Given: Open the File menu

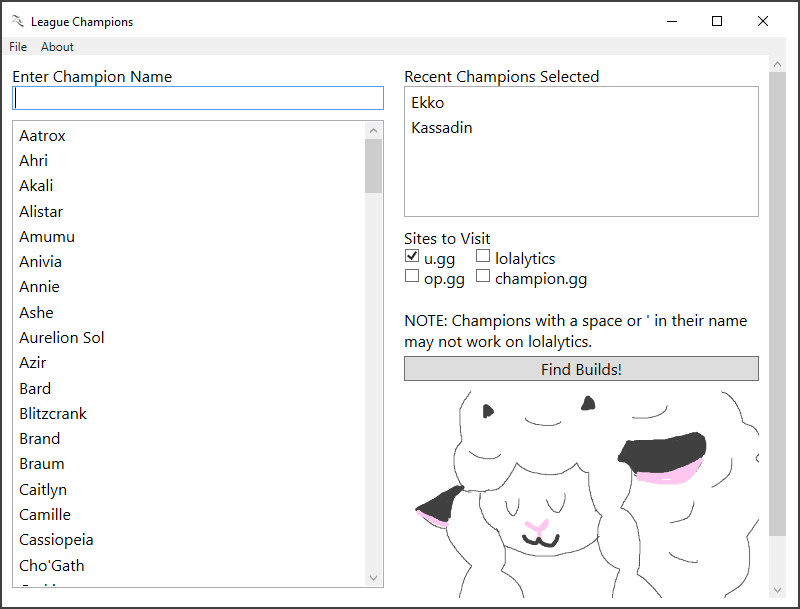Looking at the screenshot, I should (x=18, y=46).
